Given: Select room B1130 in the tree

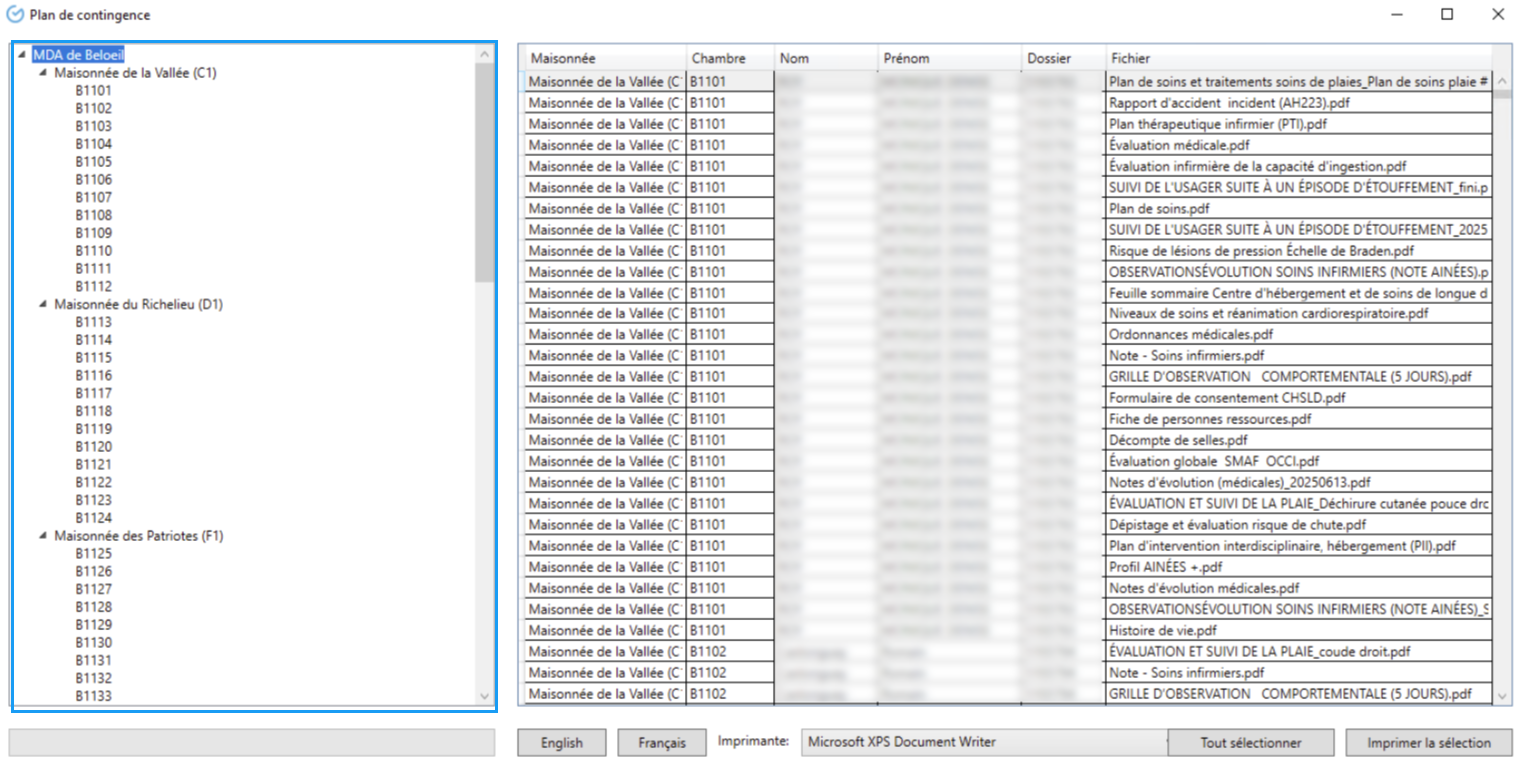Looking at the screenshot, I should click(93, 643).
